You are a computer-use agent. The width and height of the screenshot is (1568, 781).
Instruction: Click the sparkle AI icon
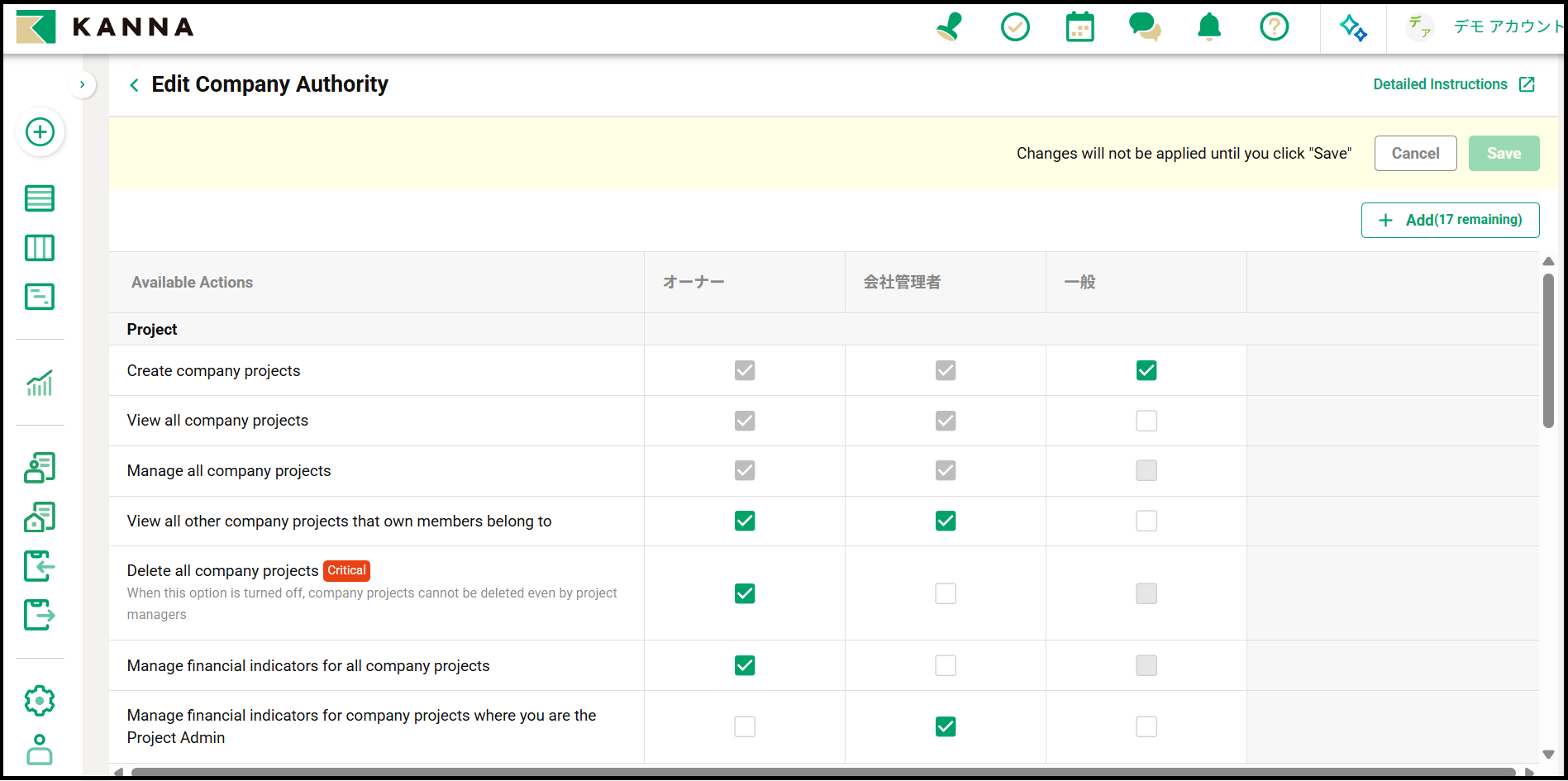point(1353,27)
